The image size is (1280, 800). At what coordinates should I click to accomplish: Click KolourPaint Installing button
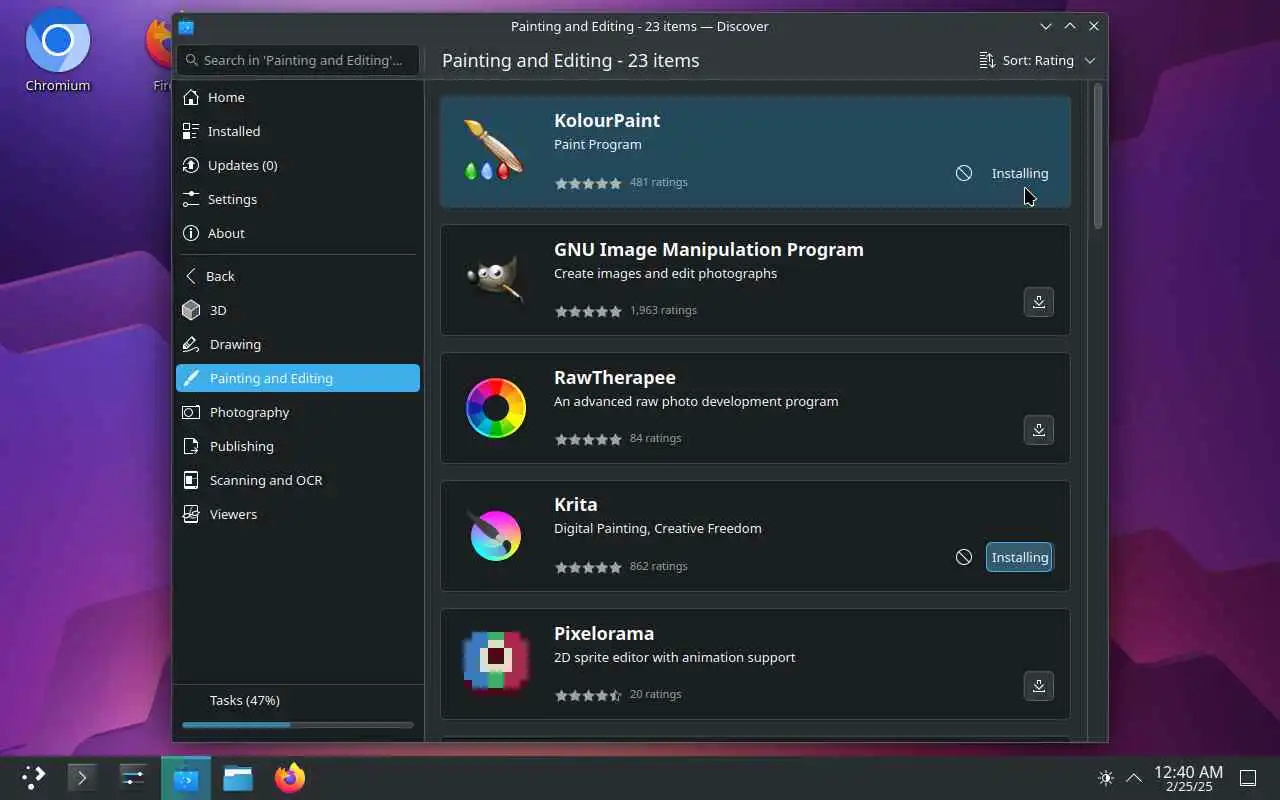(x=1020, y=173)
